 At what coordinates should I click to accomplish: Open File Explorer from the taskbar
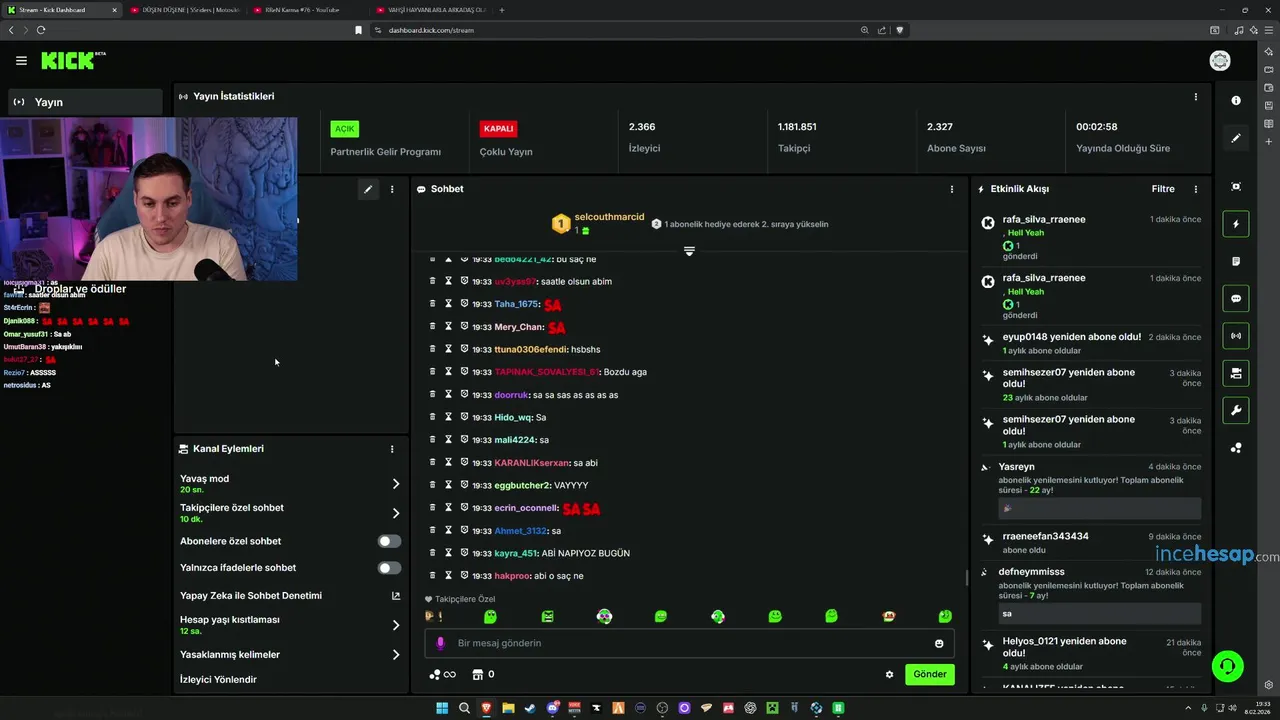pos(508,708)
